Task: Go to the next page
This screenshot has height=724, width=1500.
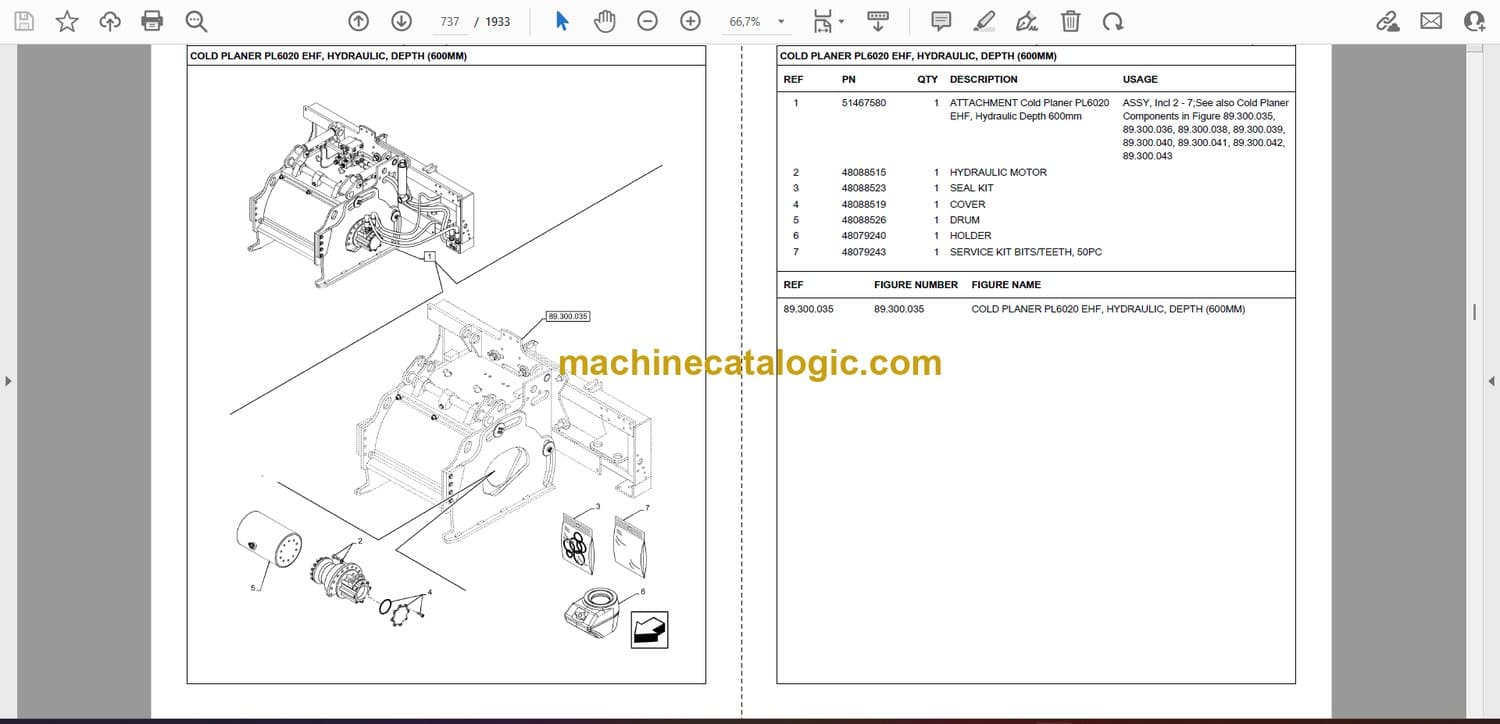Action: click(401, 21)
